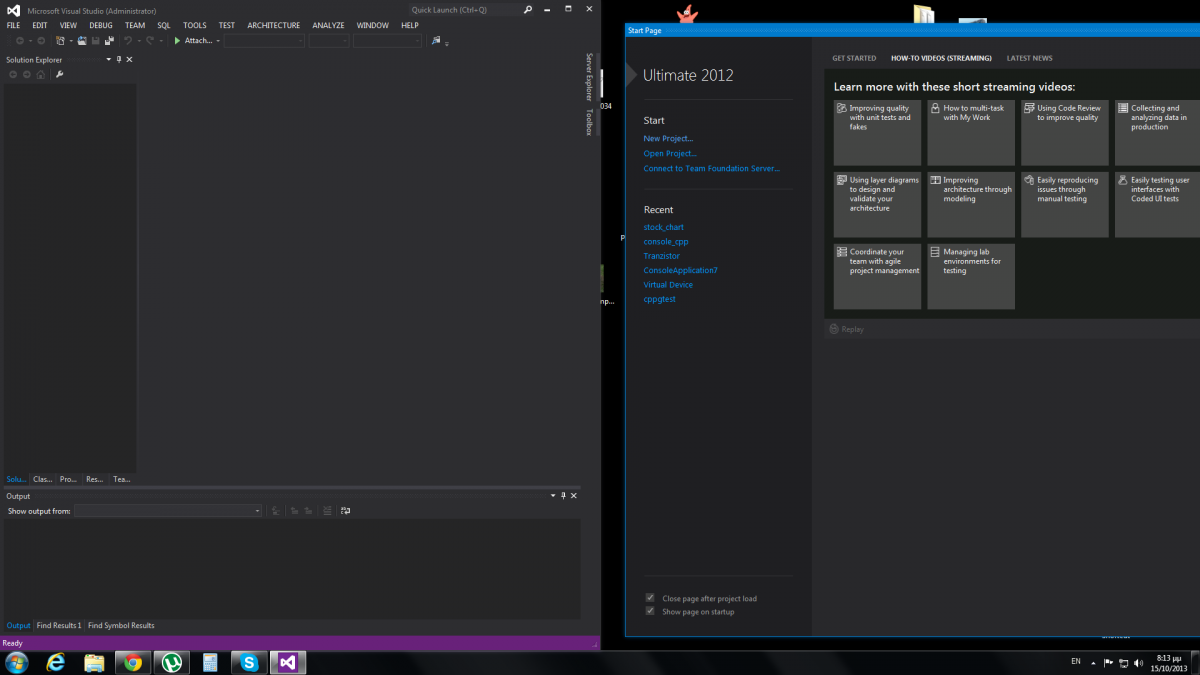This screenshot has width=1200, height=675.
Task: Open Chrome from the taskbar
Action: point(132,662)
